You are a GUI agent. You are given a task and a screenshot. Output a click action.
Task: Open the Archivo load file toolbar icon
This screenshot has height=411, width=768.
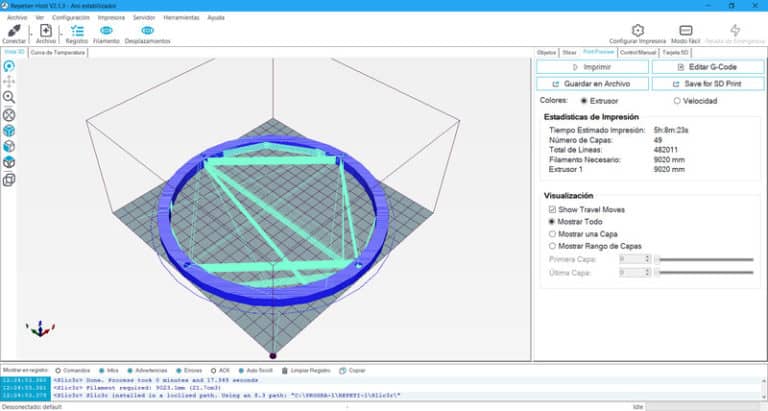pyautogui.click(x=46, y=31)
